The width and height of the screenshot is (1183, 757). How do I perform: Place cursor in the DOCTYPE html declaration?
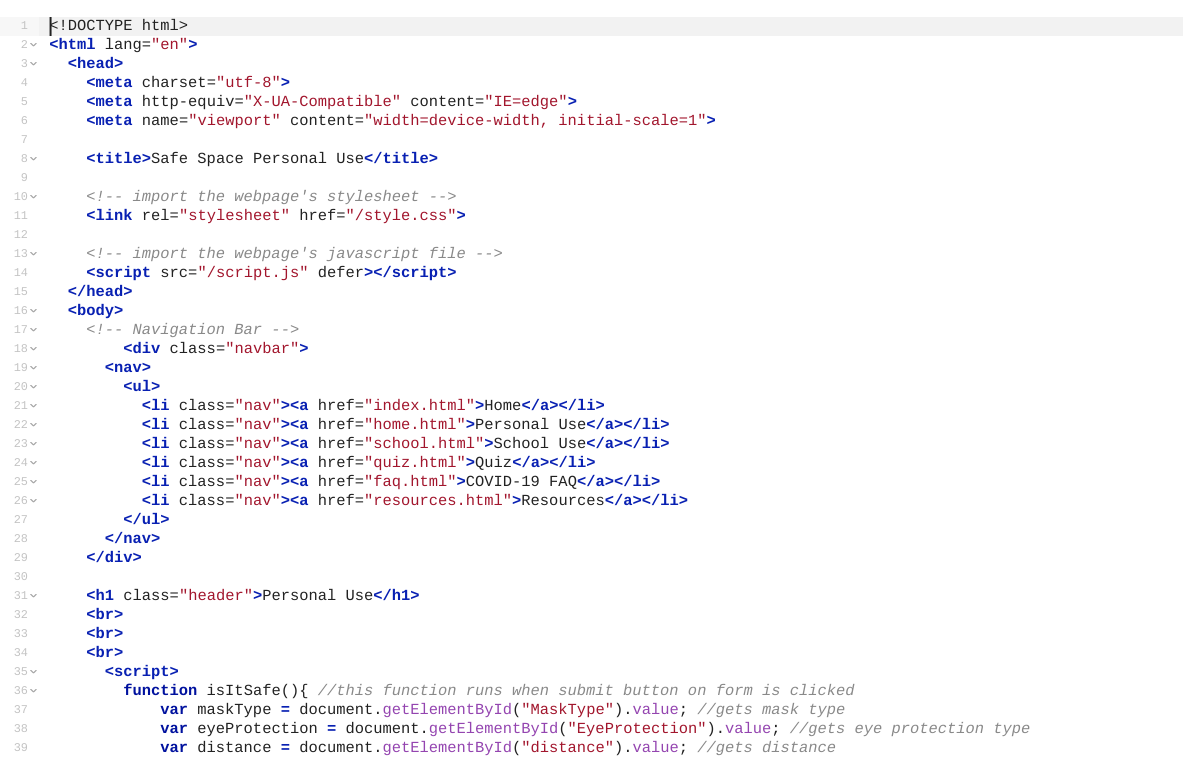click(x=118, y=26)
